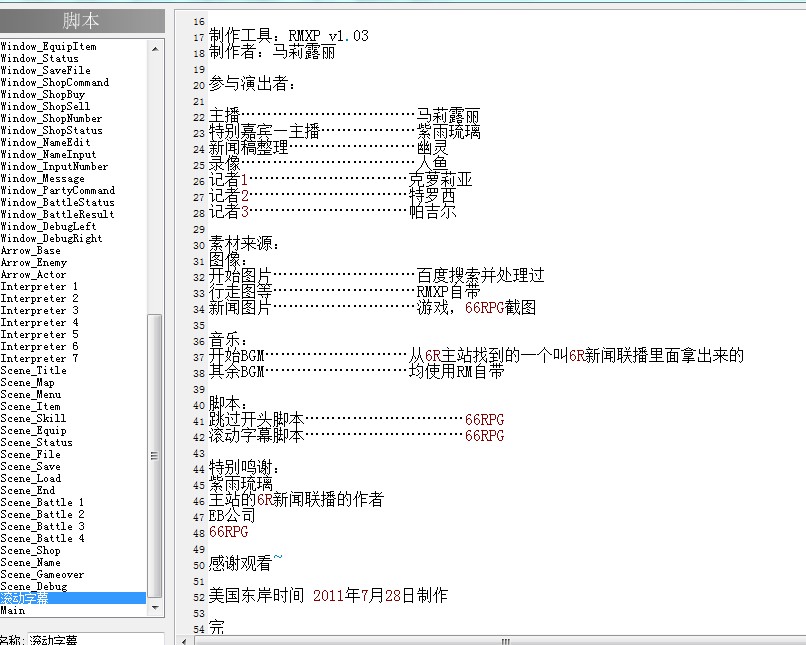Click the 跳过开头脚本 credit line
Viewport: 806px width, 645px height.
click(356, 420)
